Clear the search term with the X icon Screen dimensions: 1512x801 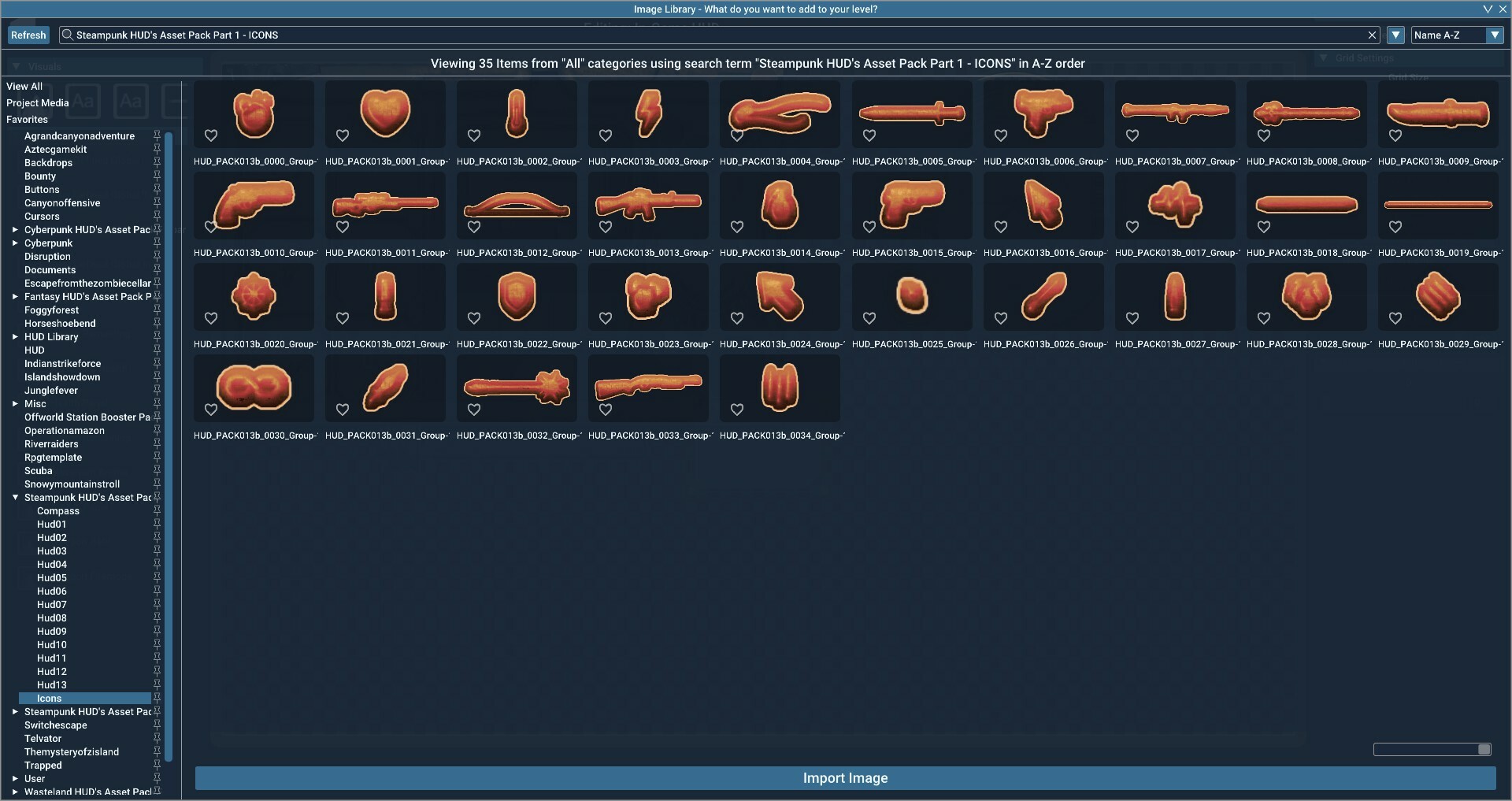[1373, 35]
